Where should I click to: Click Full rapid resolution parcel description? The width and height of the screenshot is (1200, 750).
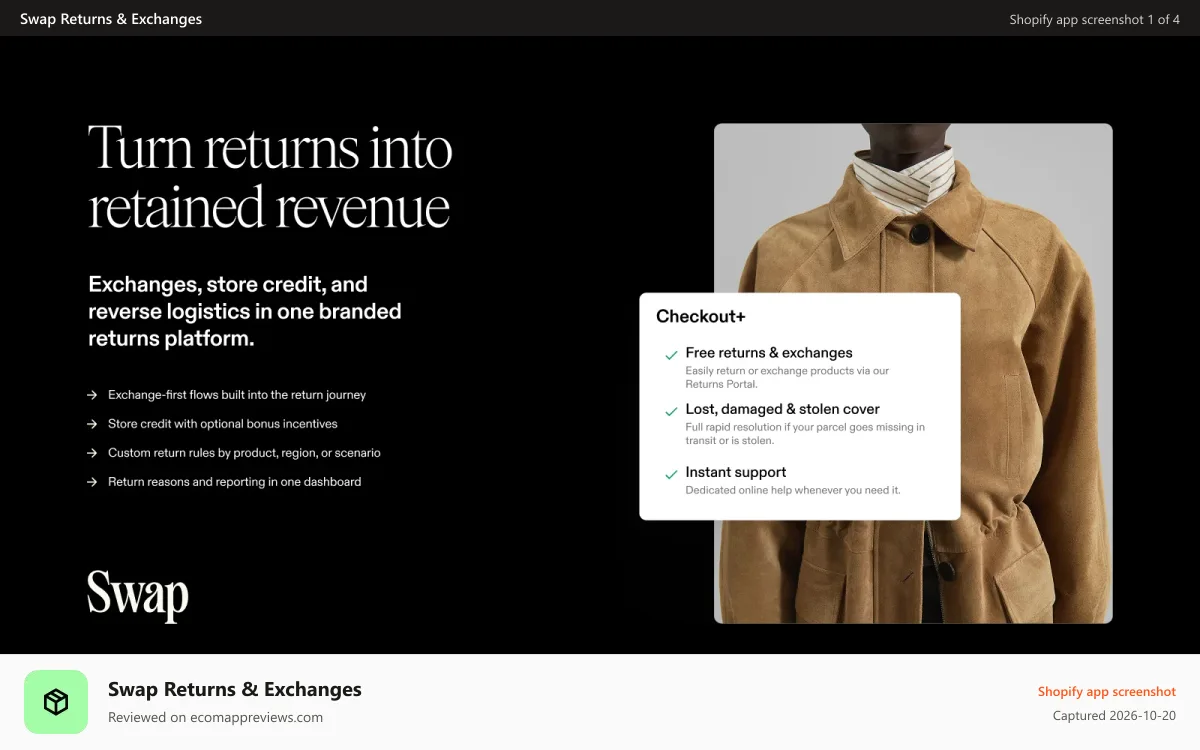click(805, 433)
